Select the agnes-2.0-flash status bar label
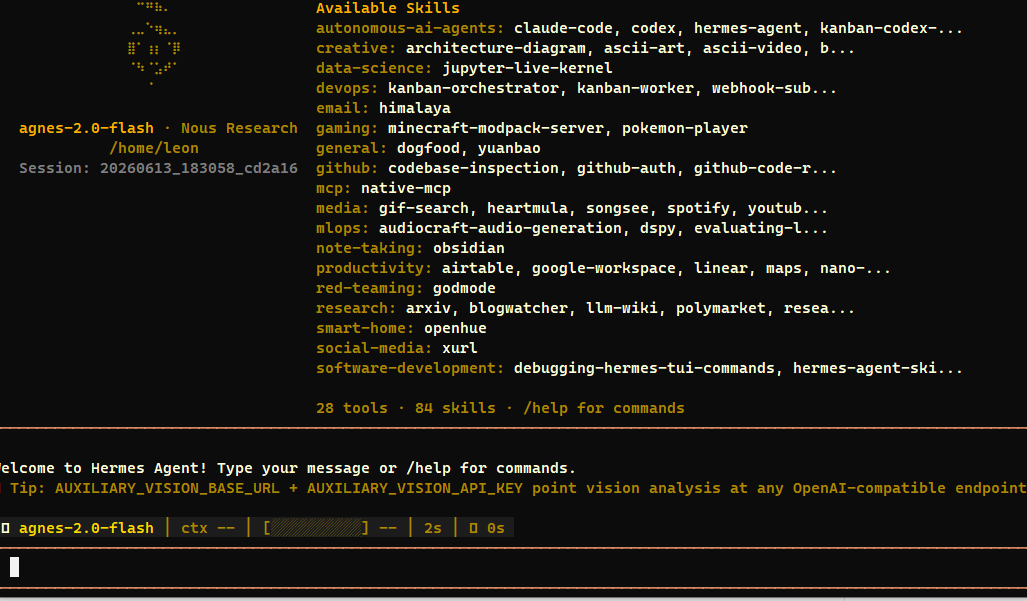The width and height of the screenshot is (1027, 601). pyautogui.click(x=86, y=528)
